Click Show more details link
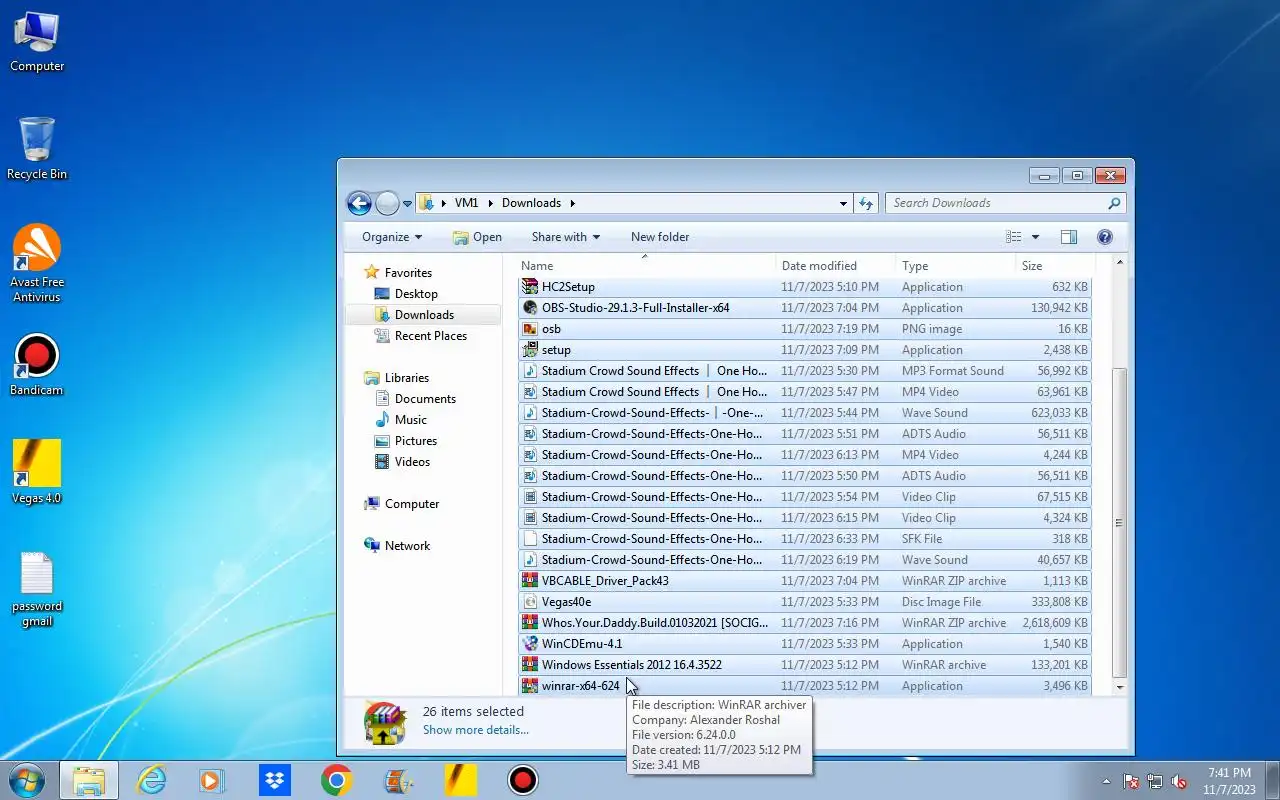This screenshot has height=800, width=1280. point(476,730)
